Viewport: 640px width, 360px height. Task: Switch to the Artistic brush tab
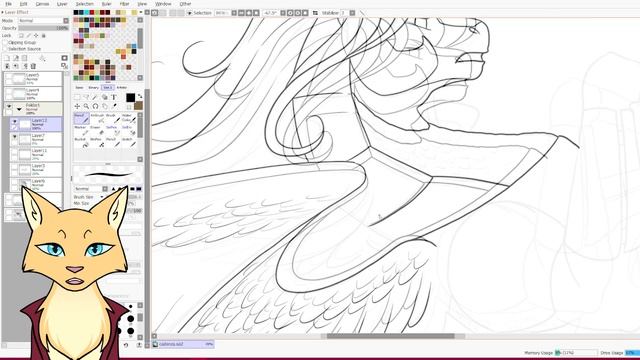pos(122,88)
